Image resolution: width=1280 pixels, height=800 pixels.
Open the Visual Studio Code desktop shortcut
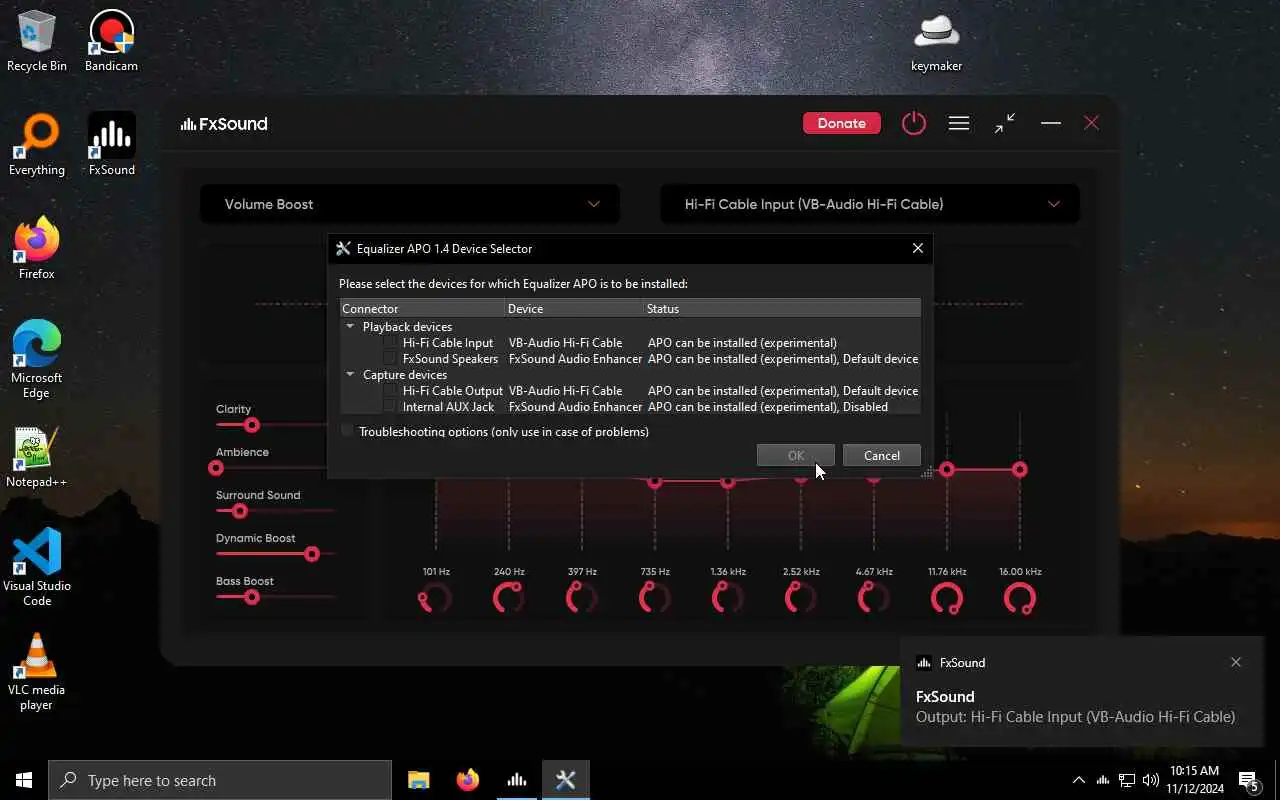point(37,567)
